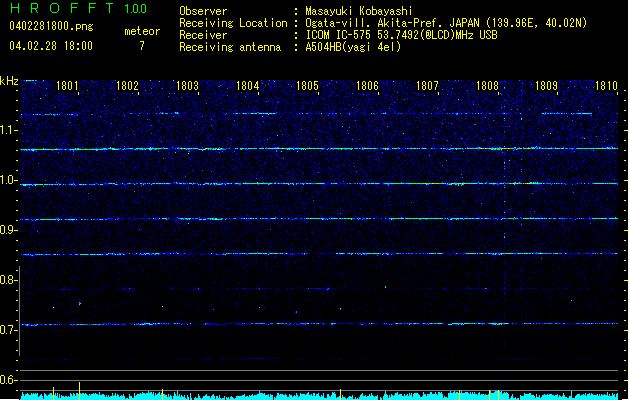Click the 0.9 frequency axis label
Screen dimensions: 629x400
point(8,231)
